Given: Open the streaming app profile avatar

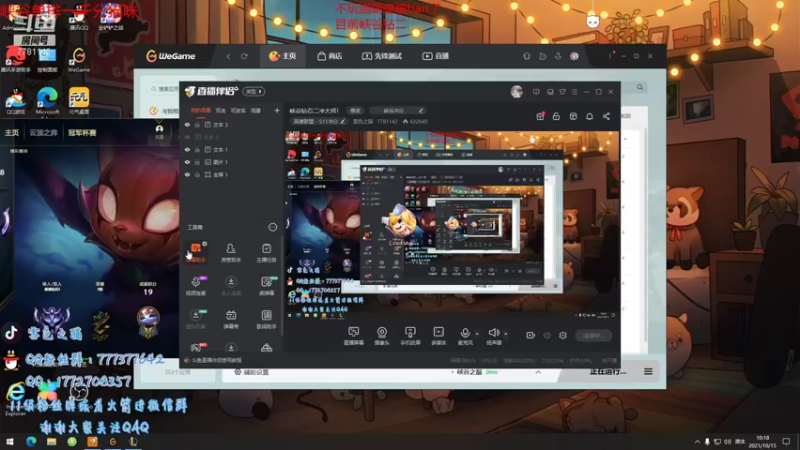Looking at the screenshot, I should tap(517, 92).
